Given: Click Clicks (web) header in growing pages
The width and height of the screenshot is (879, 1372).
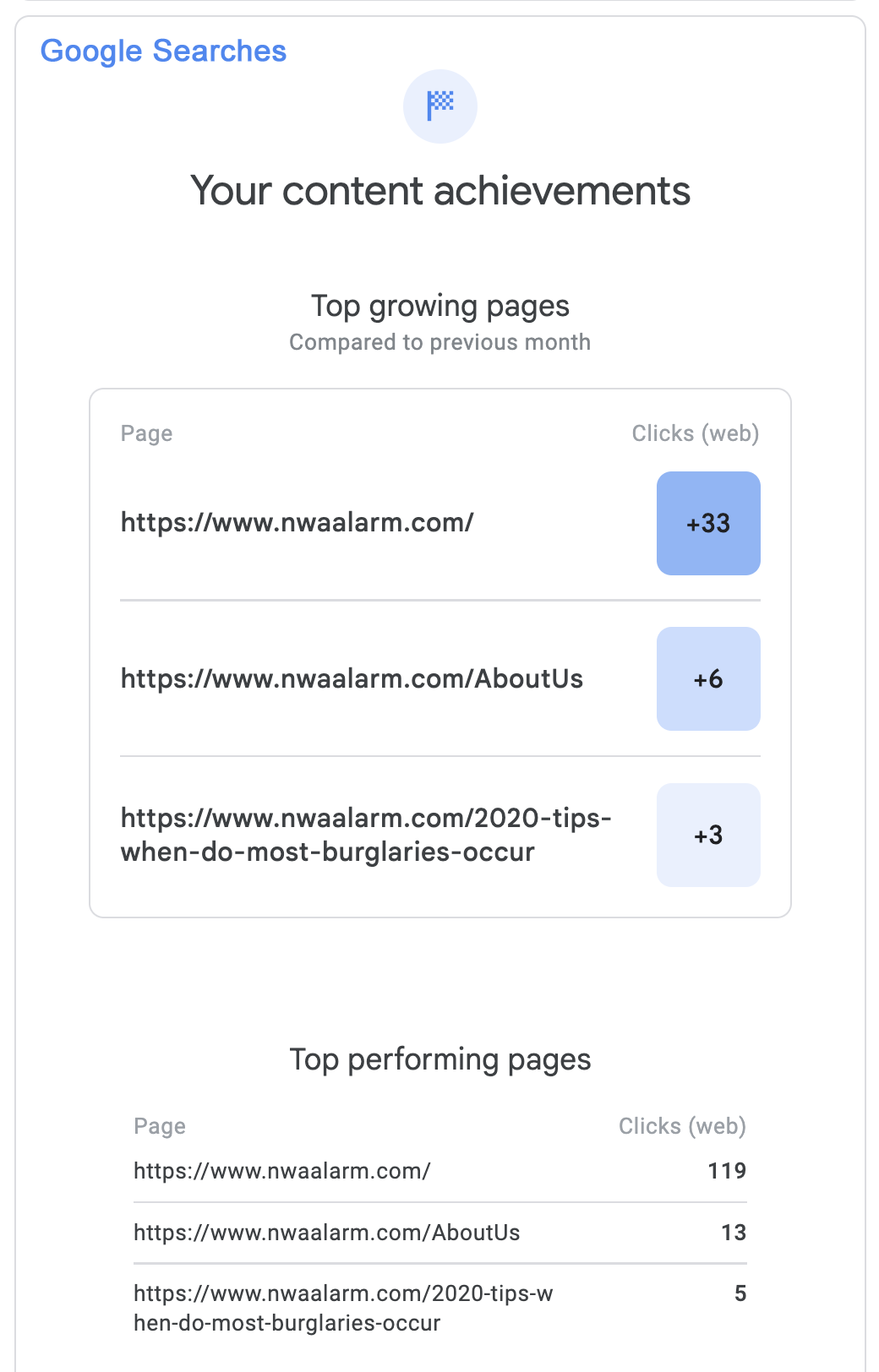Looking at the screenshot, I should point(695,433).
